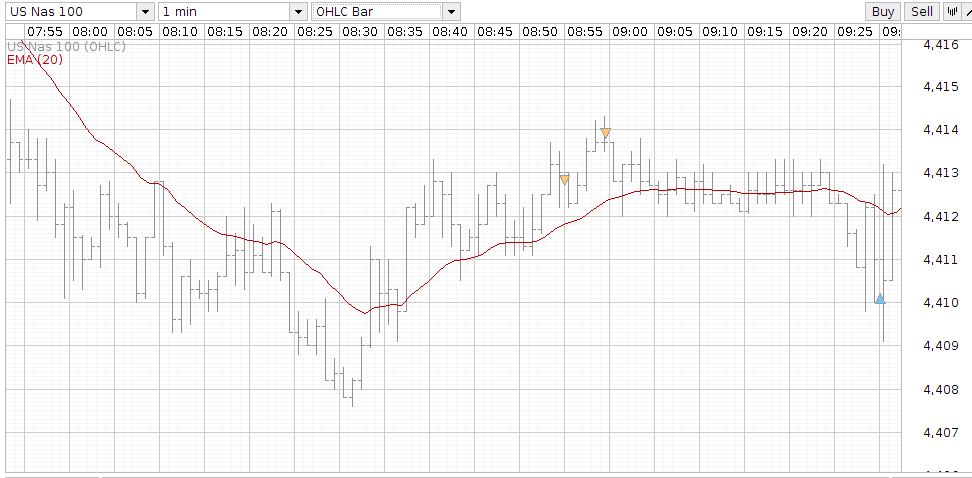The width and height of the screenshot is (972, 478).
Task: Select the orange sell marker near 08:58
Action: [x=606, y=133]
